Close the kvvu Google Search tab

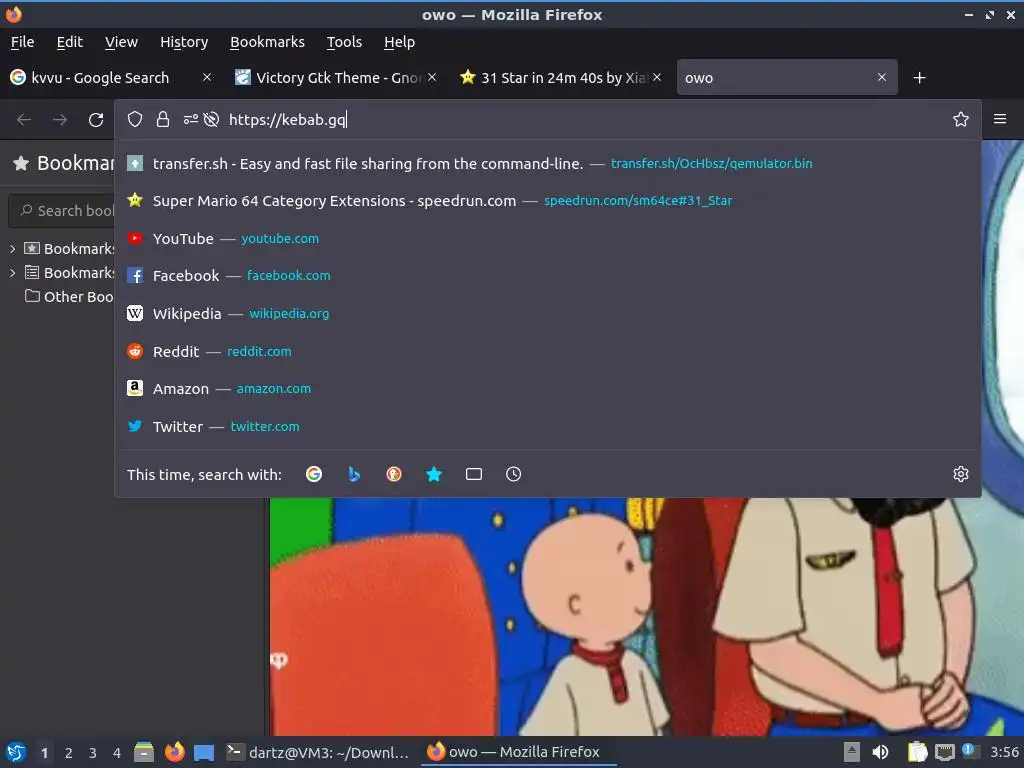pos(207,77)
